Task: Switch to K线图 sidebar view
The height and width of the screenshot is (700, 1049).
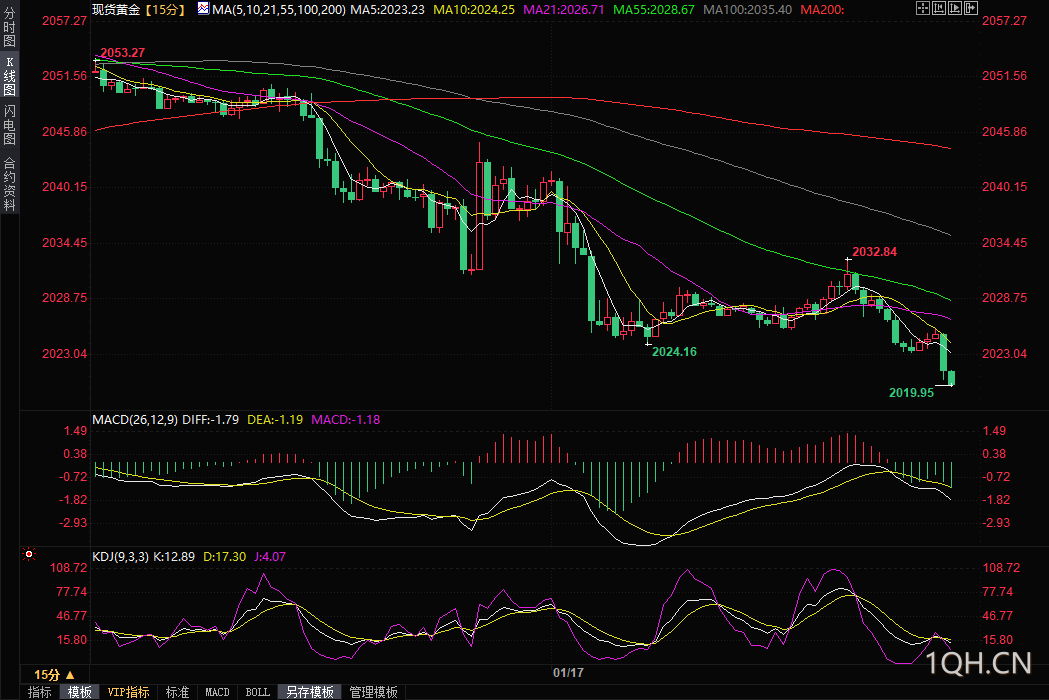Action: point(9,76)
